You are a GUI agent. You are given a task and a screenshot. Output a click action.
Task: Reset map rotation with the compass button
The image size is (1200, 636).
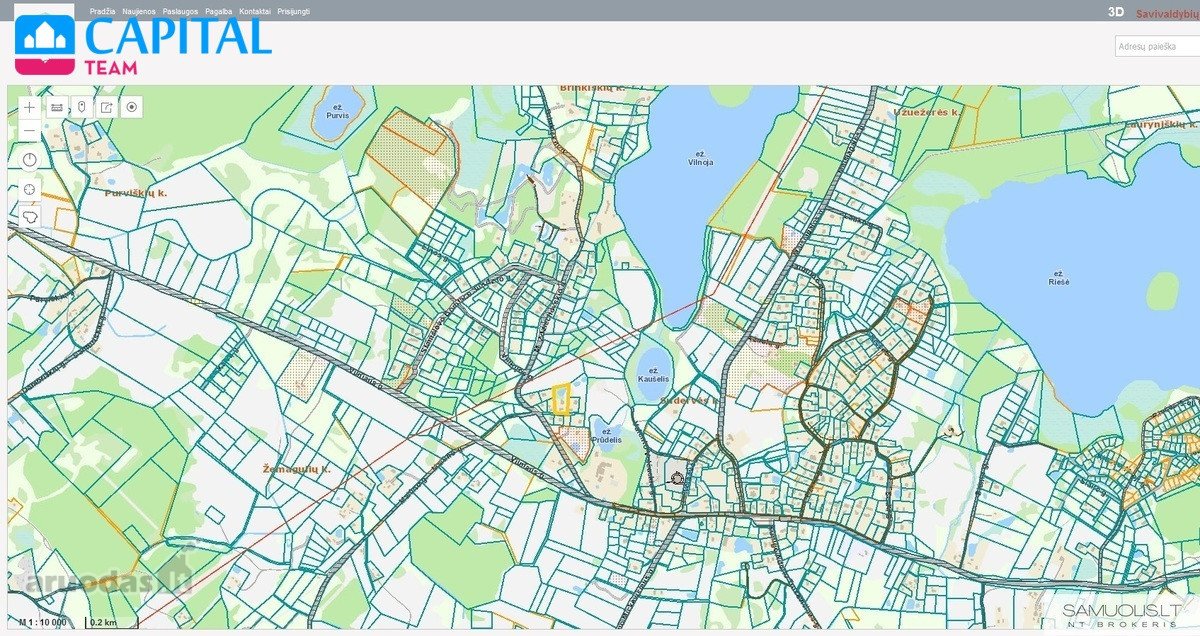(29, 159)
